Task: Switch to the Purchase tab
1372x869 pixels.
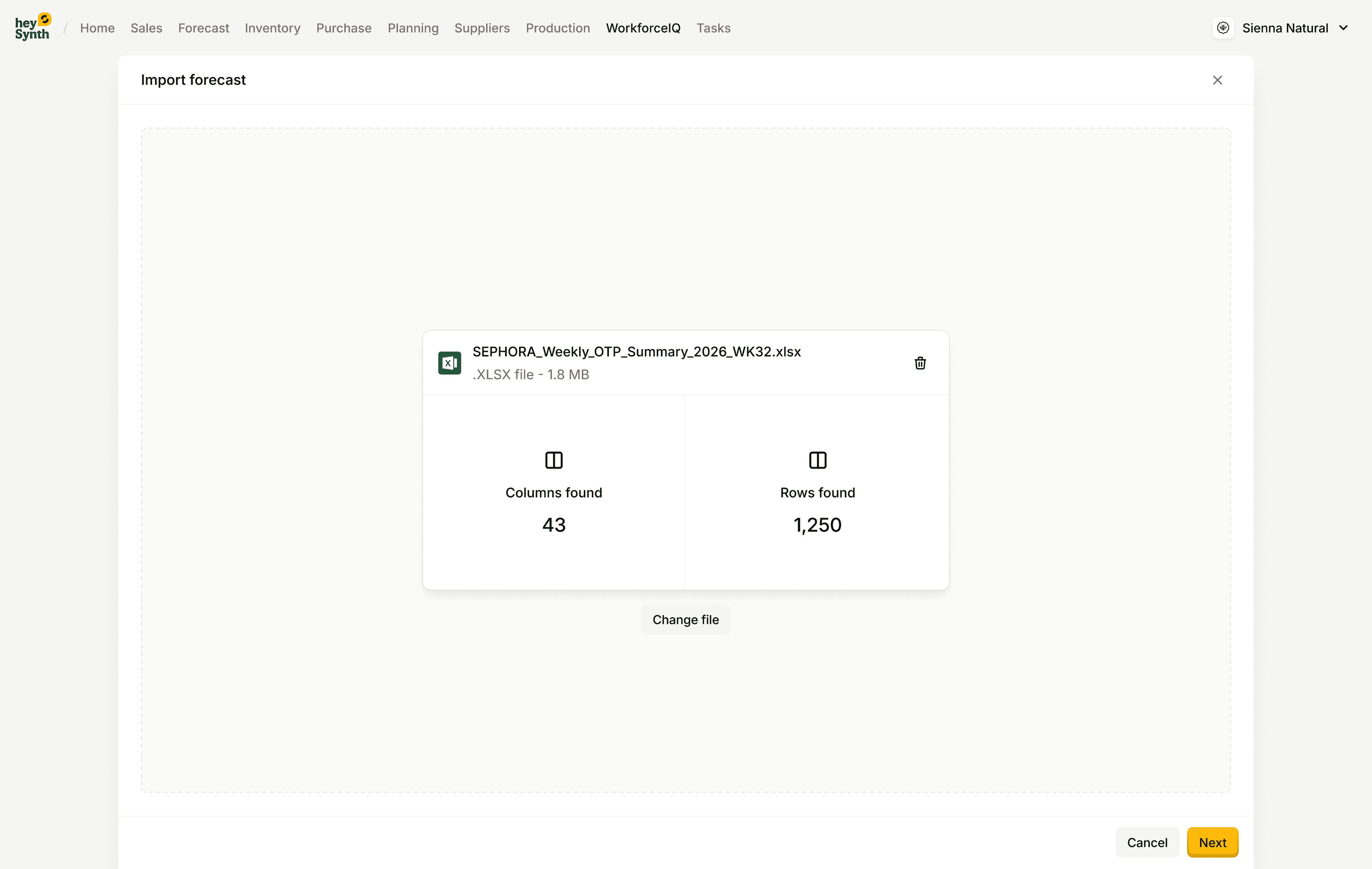Action: 344,28
